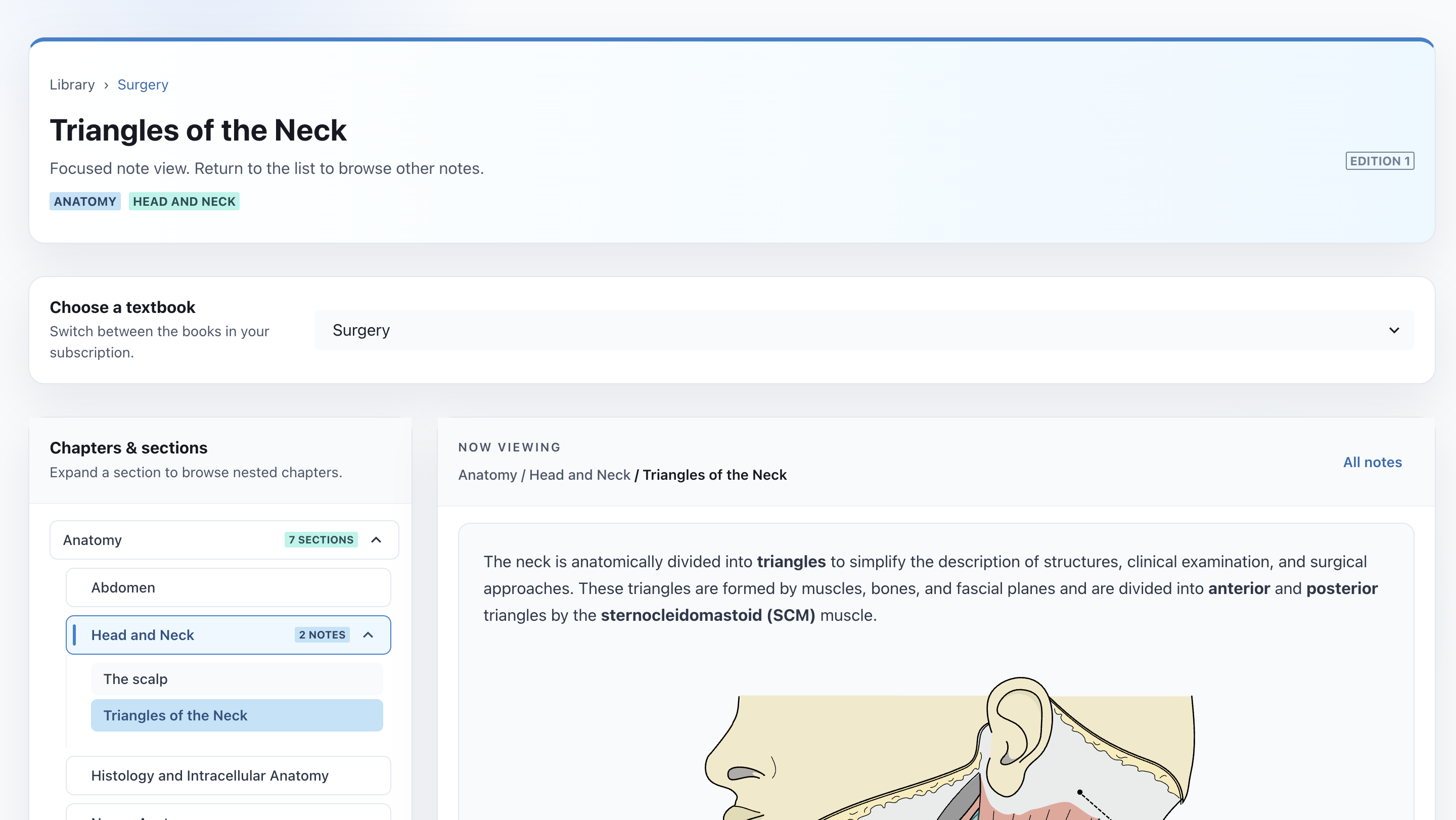Click the Anatomy chapter row
This screenshot has width=1456, height=820.
[169, 540]
